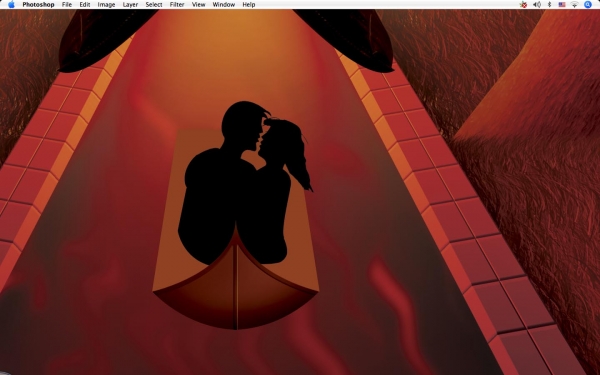Screen dimensions: 600x375
Task: Open Spotlight search
Action: pos(588,5)
